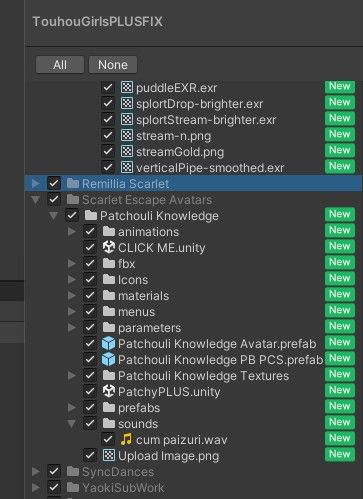The height and width of the screenshot is (499, 363).
Task: Uncheck the Patchouli Knowledge folder checkbox
Action: 72,215
